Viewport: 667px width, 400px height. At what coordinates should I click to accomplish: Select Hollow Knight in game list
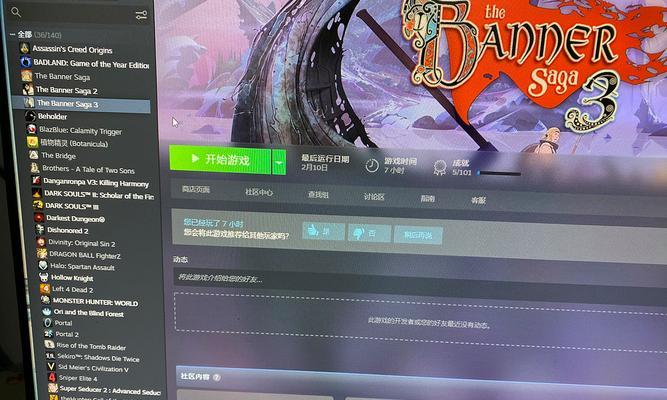[x=72, y=278]
